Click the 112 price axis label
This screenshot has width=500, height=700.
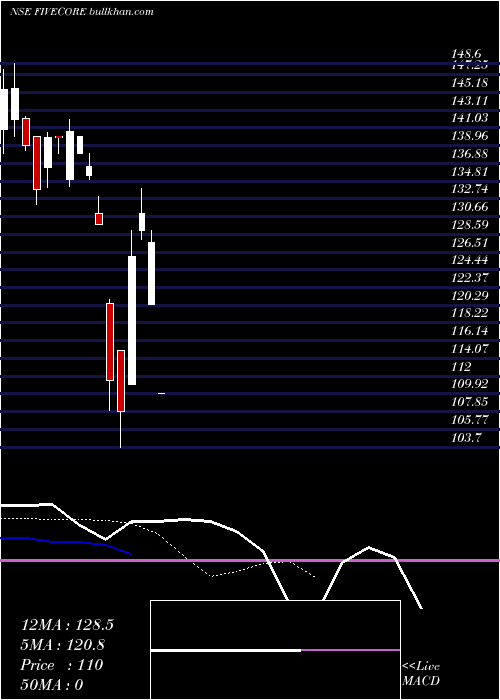click(461, 367)
